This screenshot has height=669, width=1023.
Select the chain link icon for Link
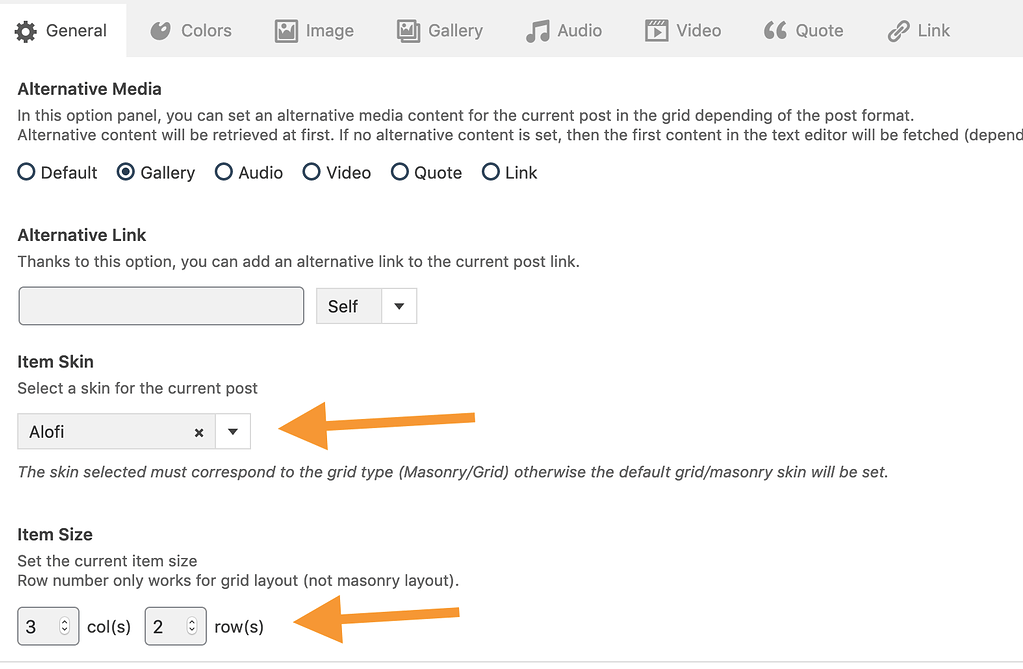coord(897,30)
